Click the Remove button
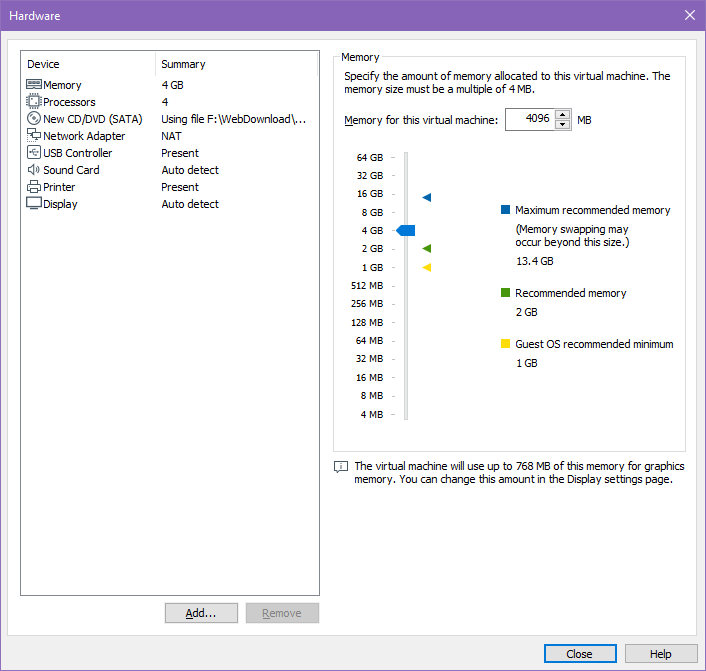 [282, 613]
